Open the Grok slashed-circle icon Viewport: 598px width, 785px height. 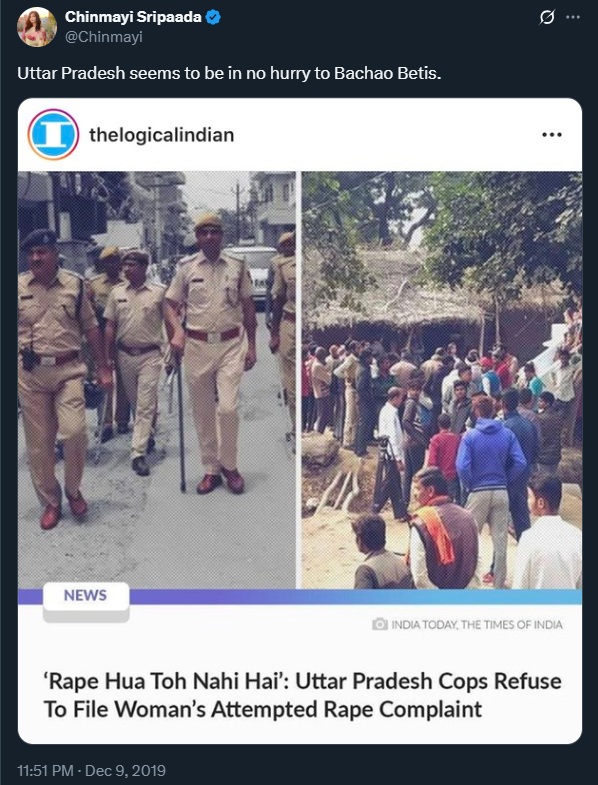[x=547, y=18]
